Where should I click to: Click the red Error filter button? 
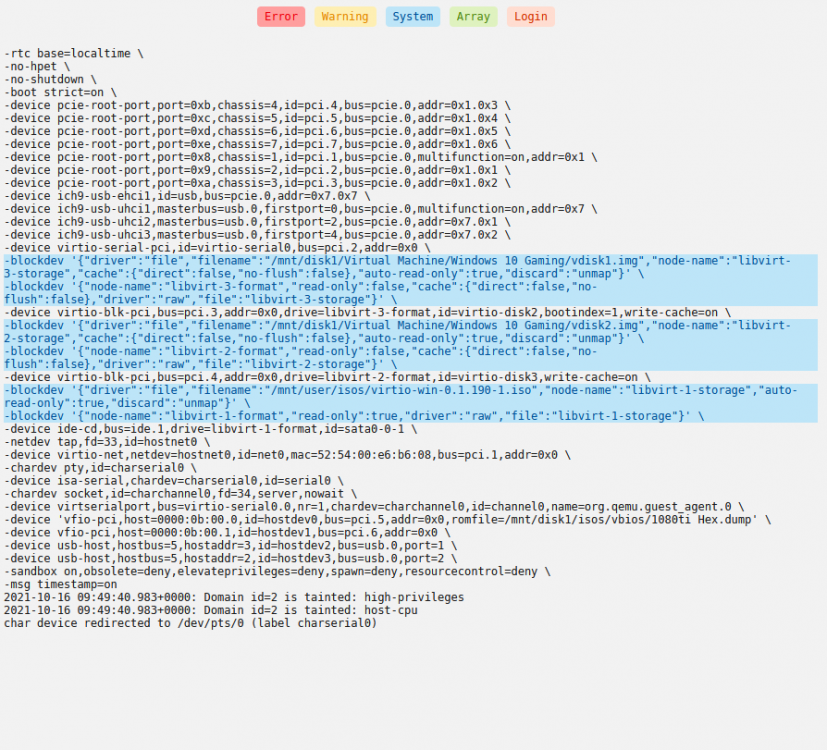pyautogui.click(x=281, y=17)
